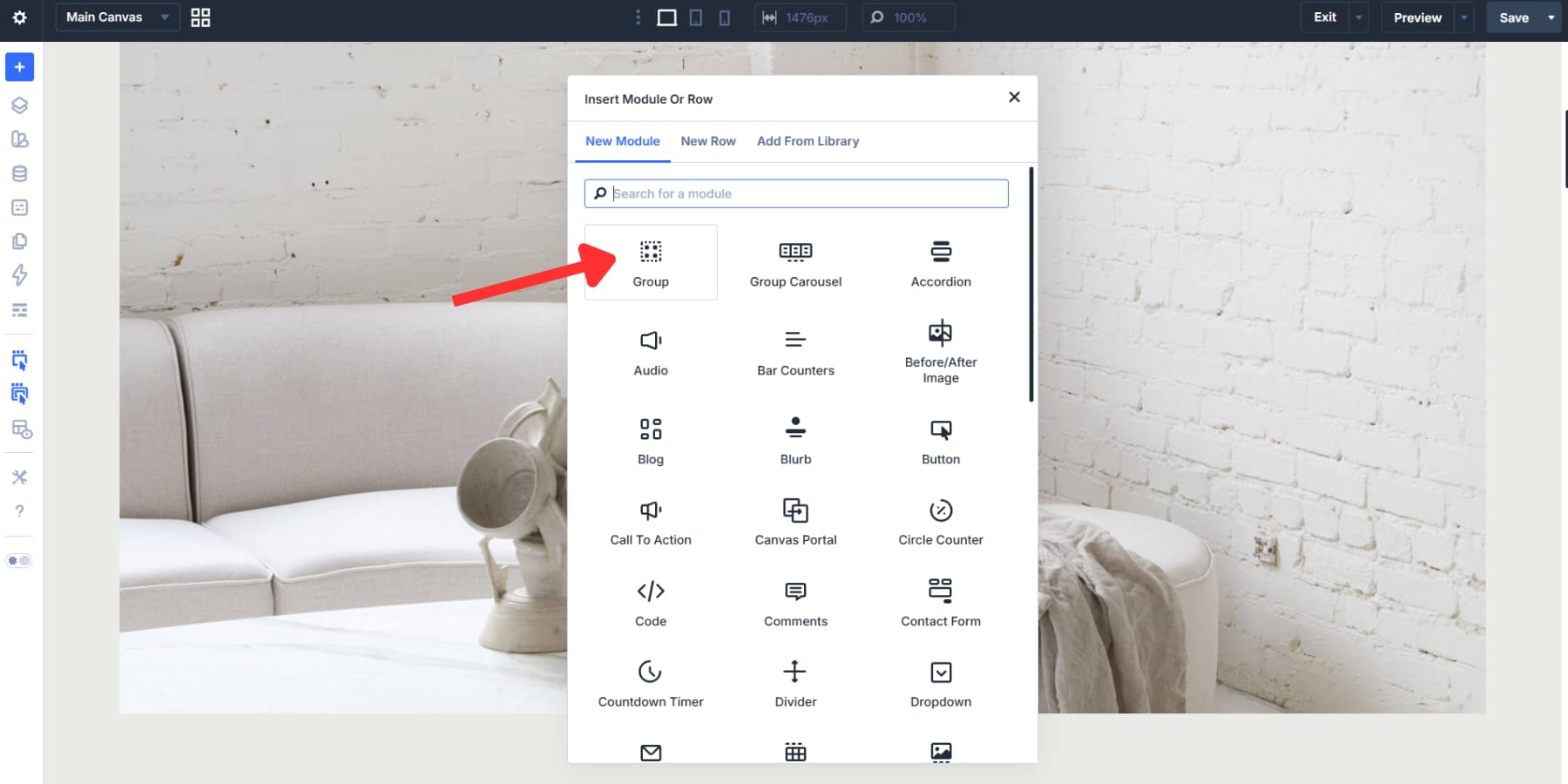The height and width of the screenshot is (784, 1568).
Task: Click the 100% zoom control
Action: 908,17
